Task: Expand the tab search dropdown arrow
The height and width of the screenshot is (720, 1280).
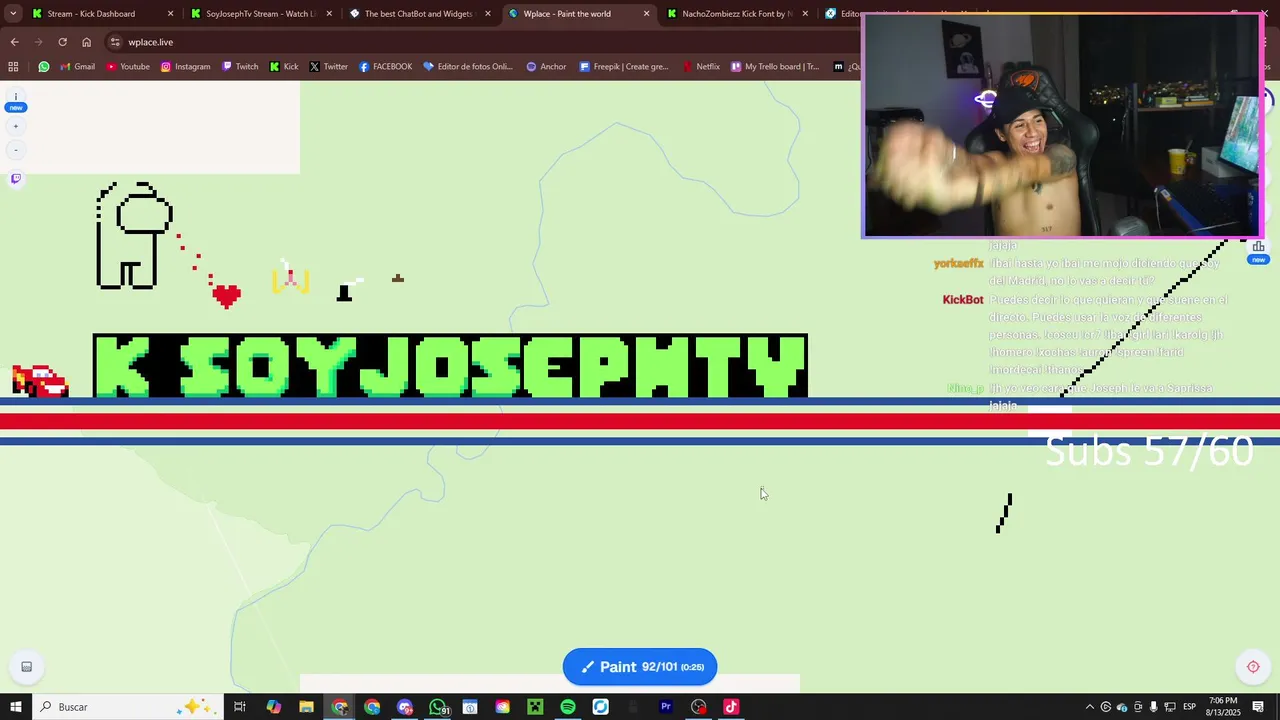Action: click(x=12, y=14)
